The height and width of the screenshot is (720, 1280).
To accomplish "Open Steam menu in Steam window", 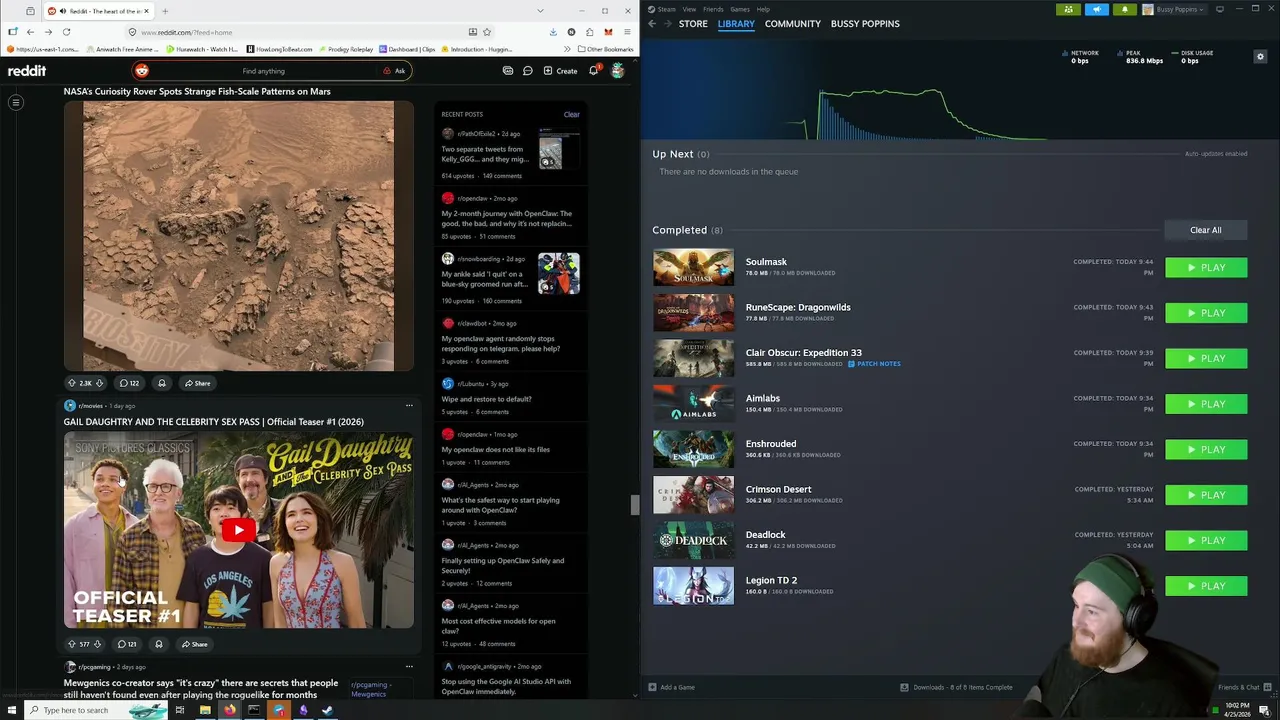I will [662, 9].
